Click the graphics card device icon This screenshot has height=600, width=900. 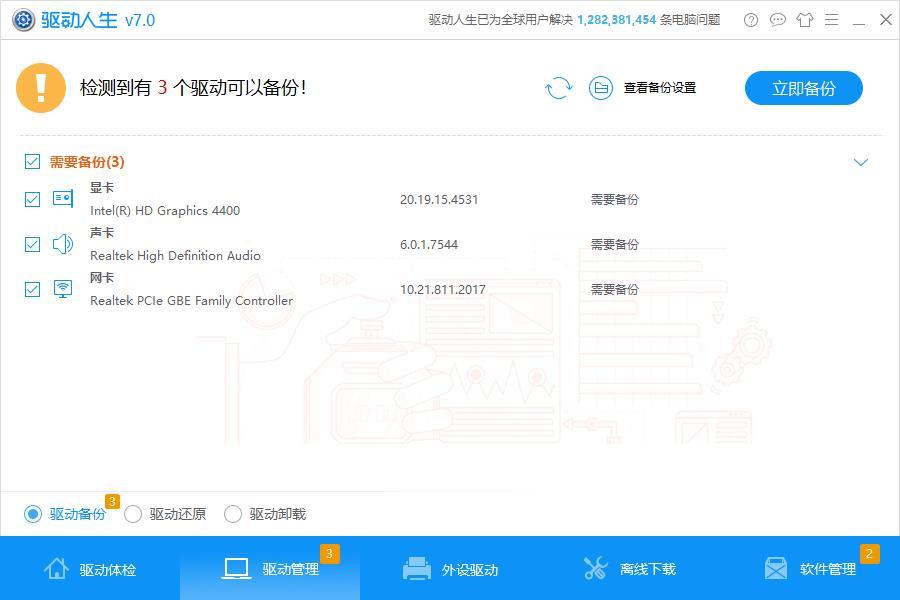[x=63, y=199]
